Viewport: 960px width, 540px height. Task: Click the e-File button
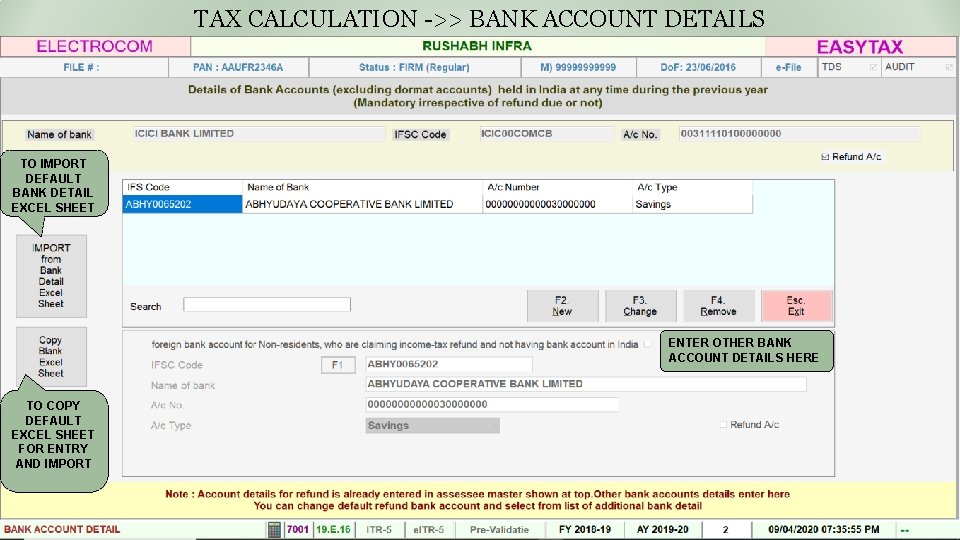pyautogui.click(x=789, y=67)
